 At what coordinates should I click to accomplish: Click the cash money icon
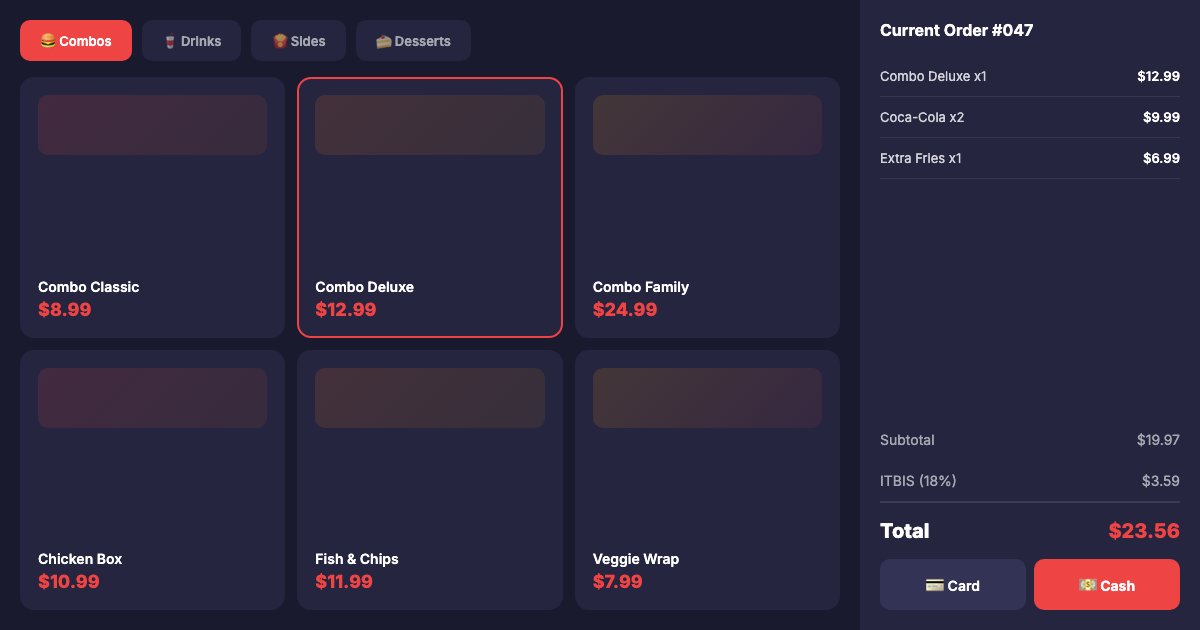tap(1088, 585)
